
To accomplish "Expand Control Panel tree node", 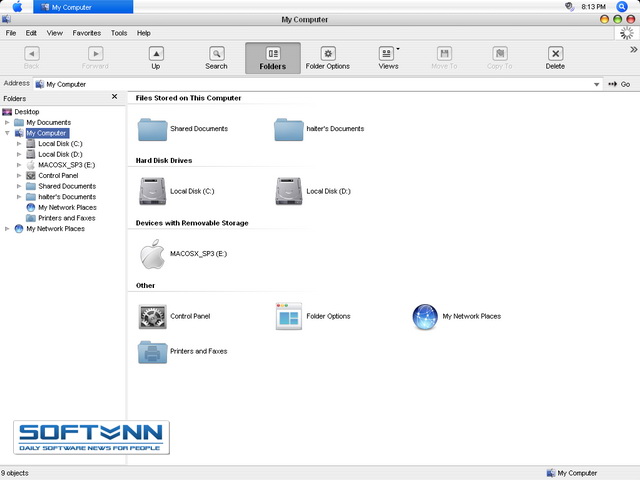I will point(19,176).
